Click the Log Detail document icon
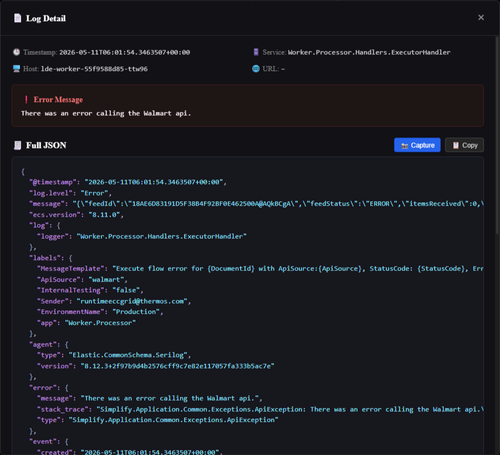The image size is (500, 455). coord(17,18)
